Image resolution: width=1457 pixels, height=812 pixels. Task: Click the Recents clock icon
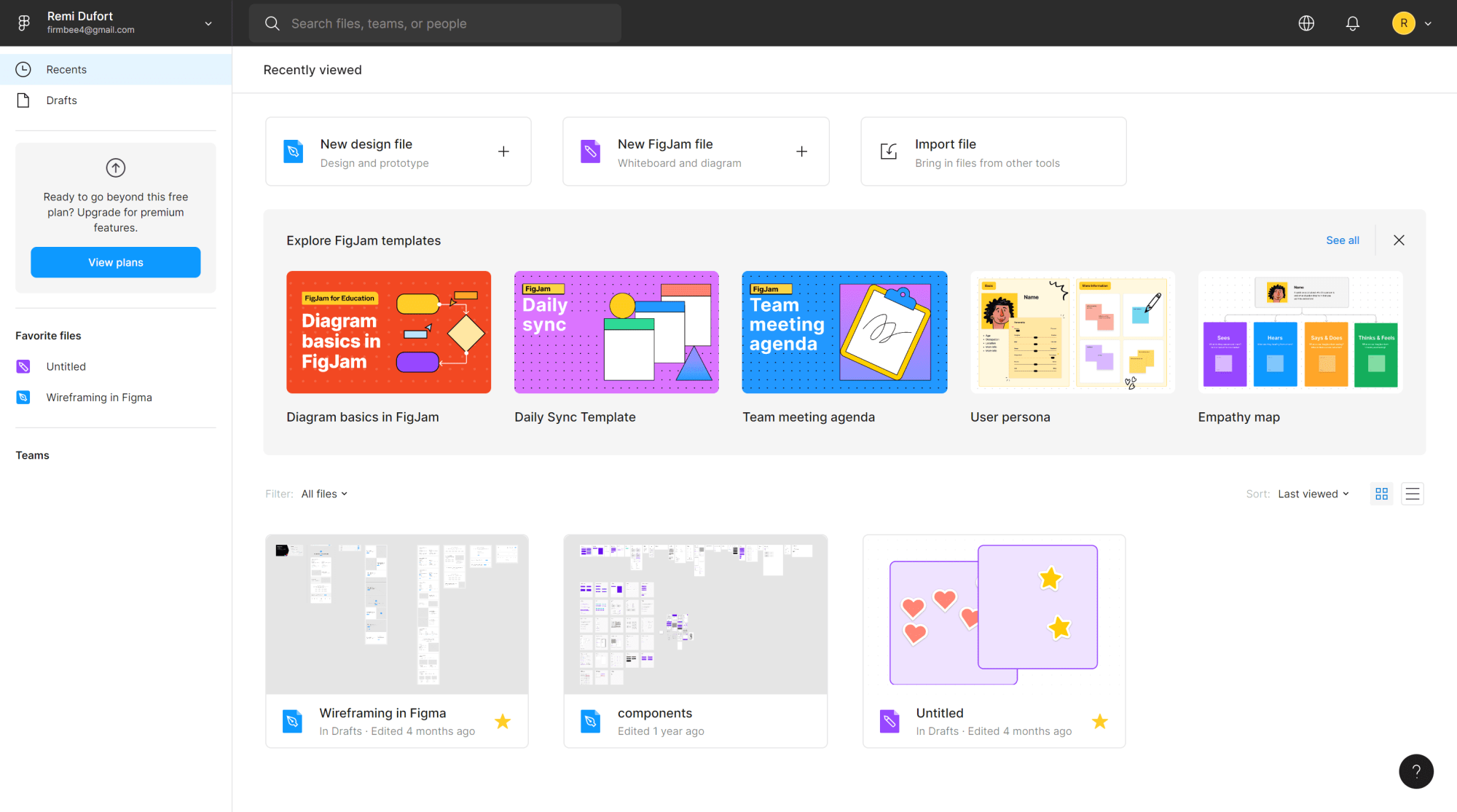tap(23, 69)
